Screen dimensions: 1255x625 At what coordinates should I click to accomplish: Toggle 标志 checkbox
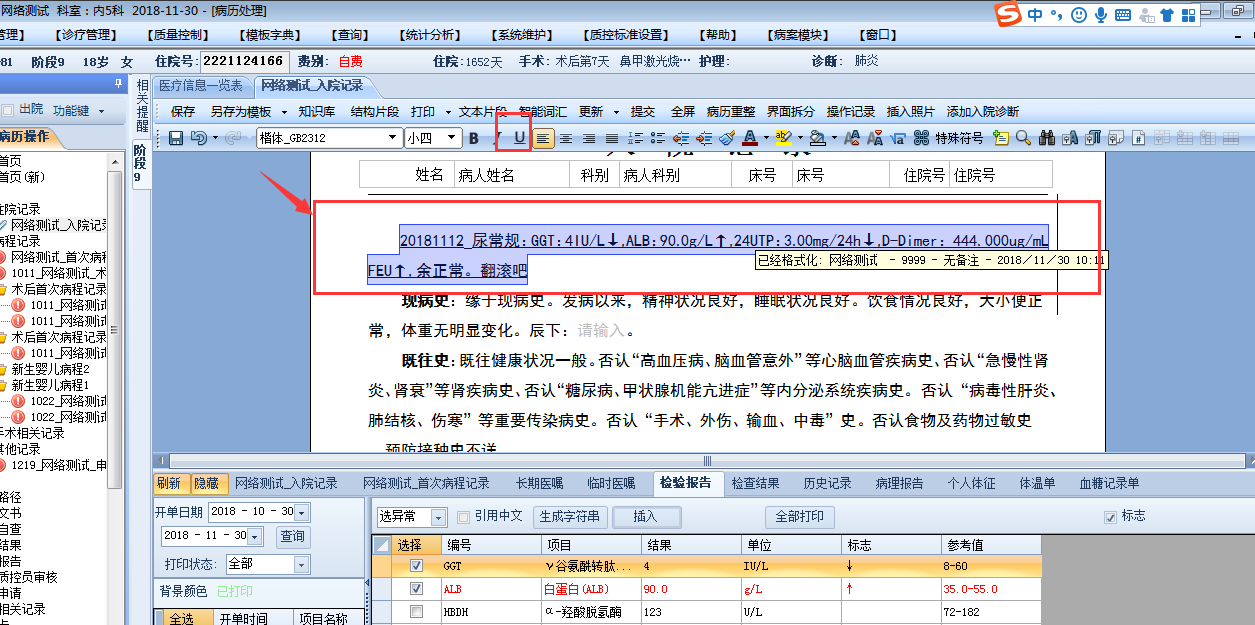pos(1110,517)
